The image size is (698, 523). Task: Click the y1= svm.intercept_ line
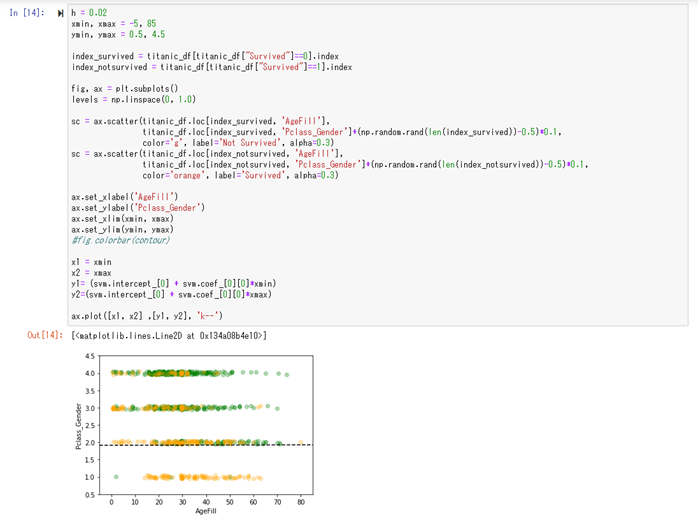tap(174, 284)
